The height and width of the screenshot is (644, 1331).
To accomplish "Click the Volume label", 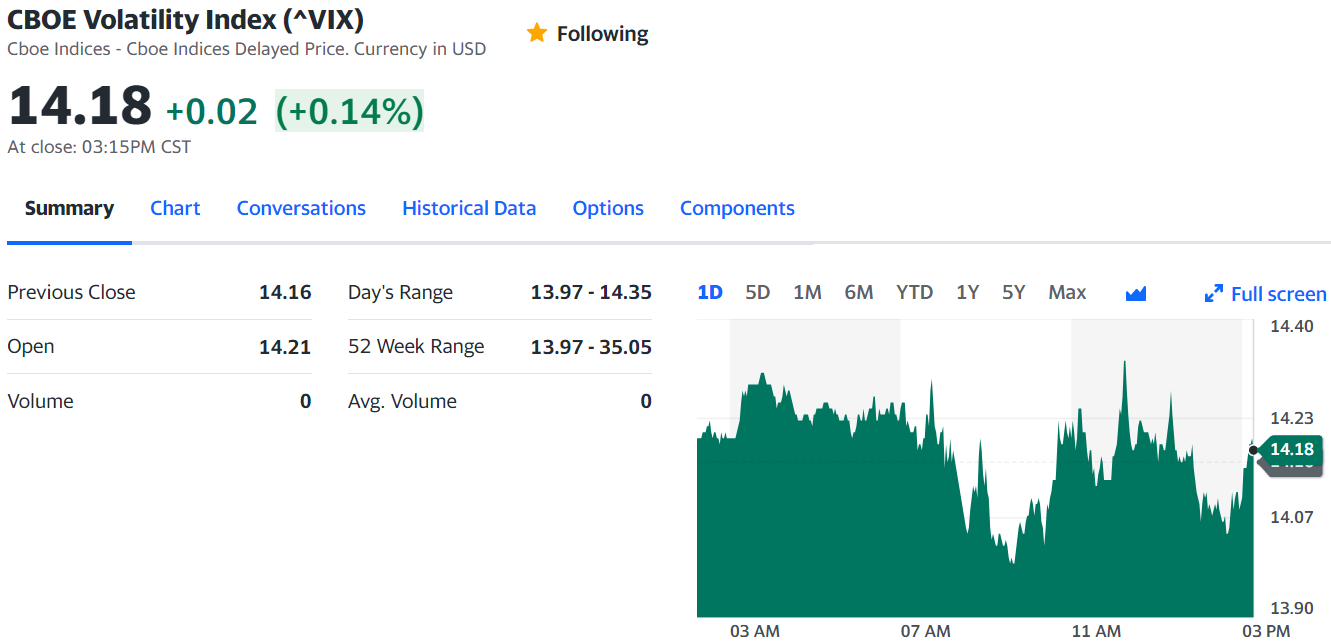I will [40, 401].
